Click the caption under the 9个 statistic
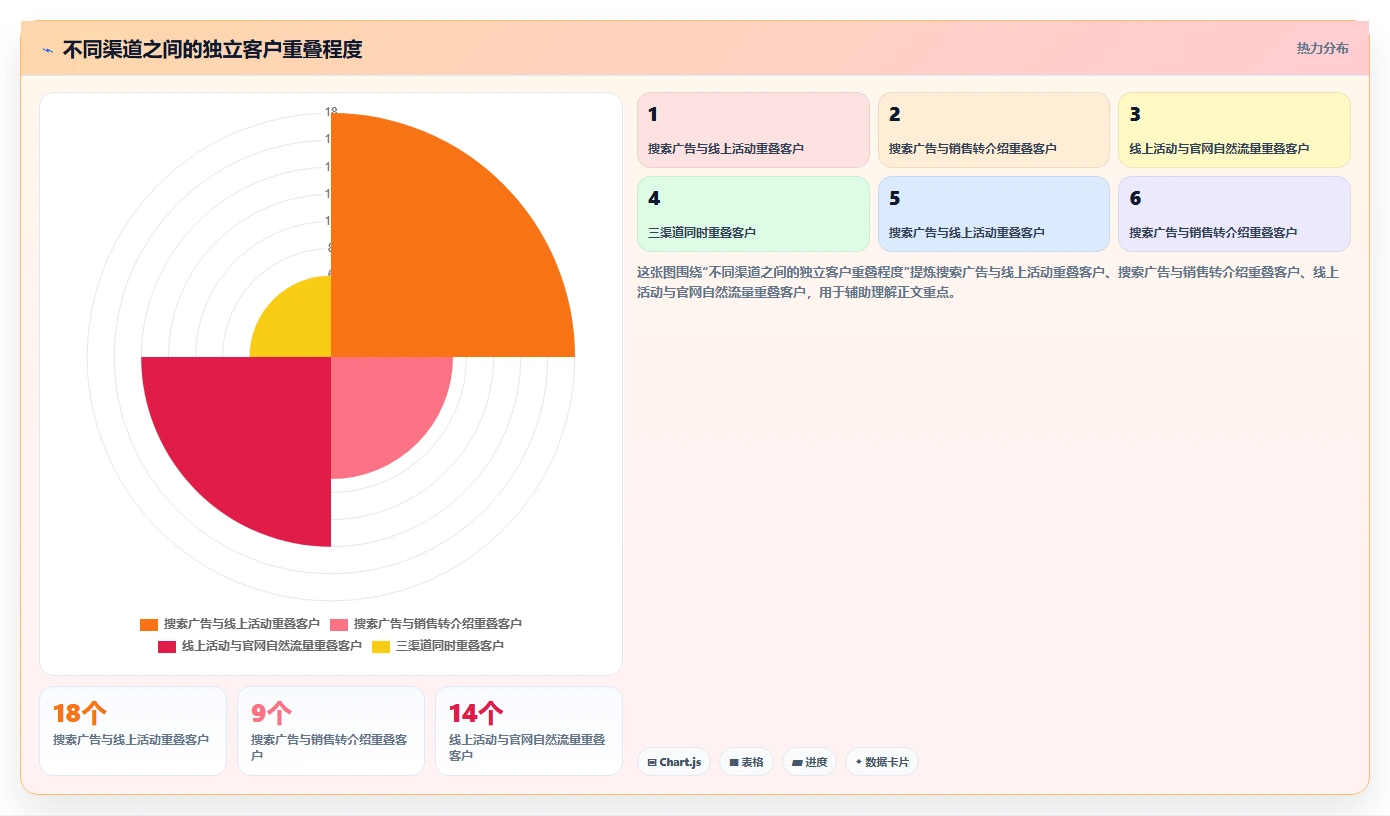This screenshot has height=816, width=1390. point(329,748)
